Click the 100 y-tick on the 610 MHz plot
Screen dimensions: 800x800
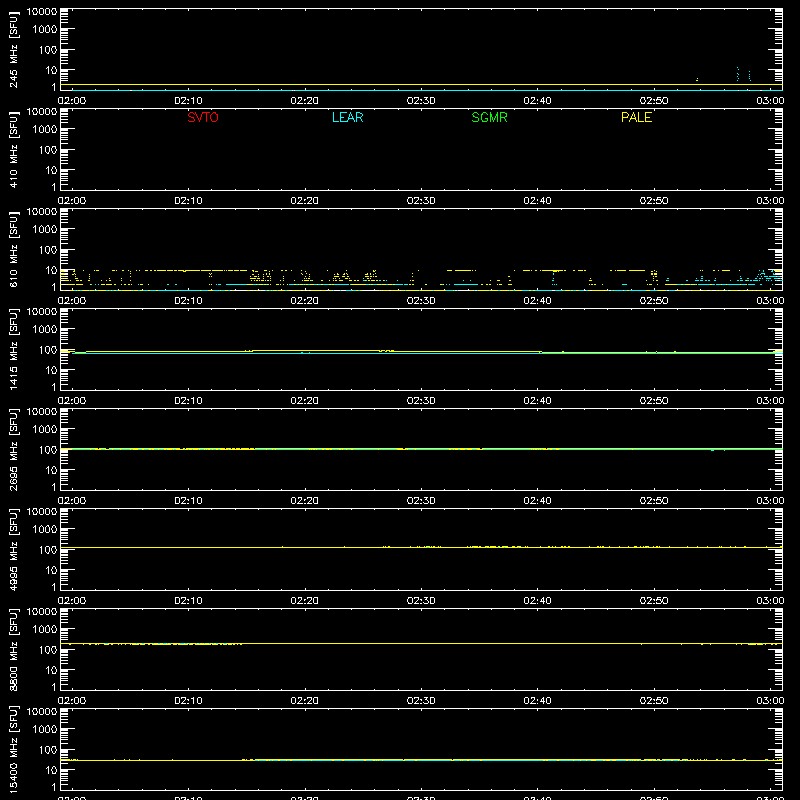click(x=48, y=250)
